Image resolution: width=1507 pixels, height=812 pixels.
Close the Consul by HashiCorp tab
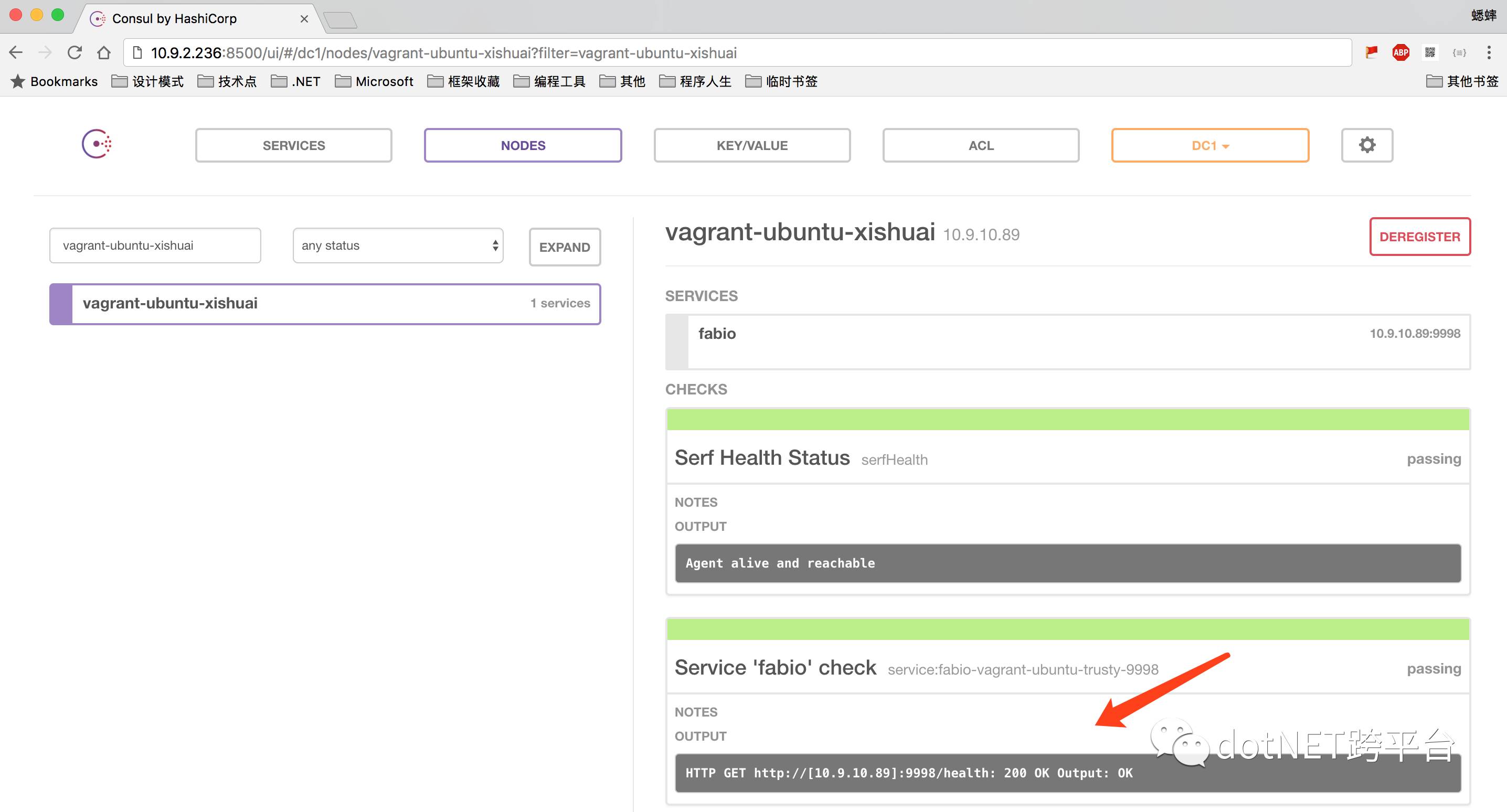[304, 19]
